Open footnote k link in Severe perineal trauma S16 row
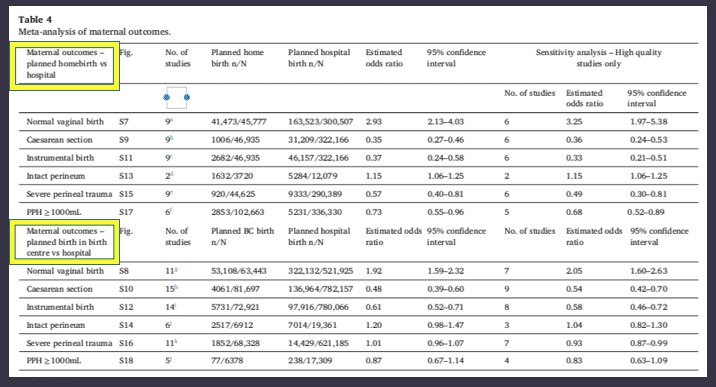The width and height of the screenshot is (716, 387). click(x=175, y=341)
